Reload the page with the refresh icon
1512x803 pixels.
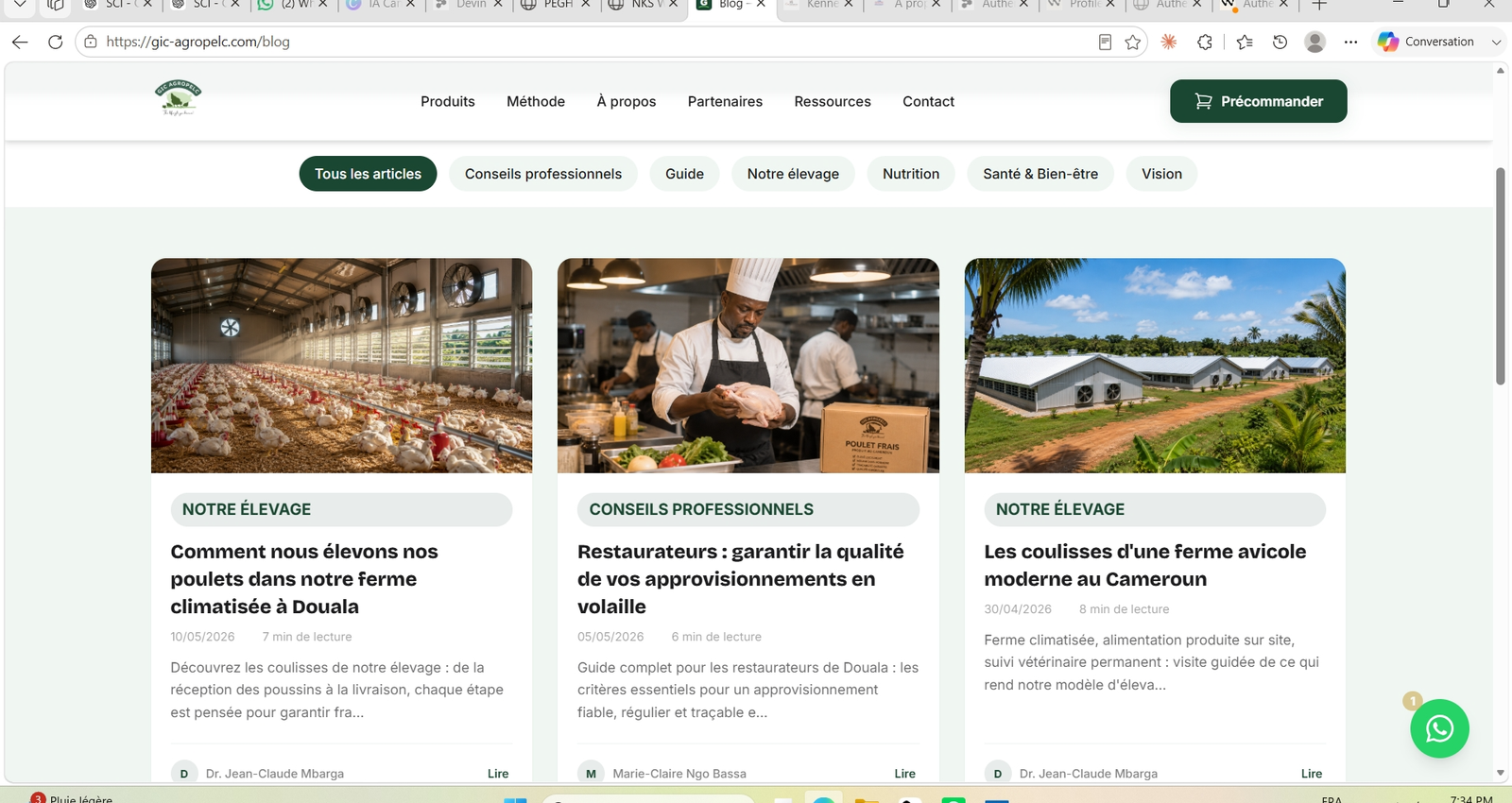tap(55, 42)
